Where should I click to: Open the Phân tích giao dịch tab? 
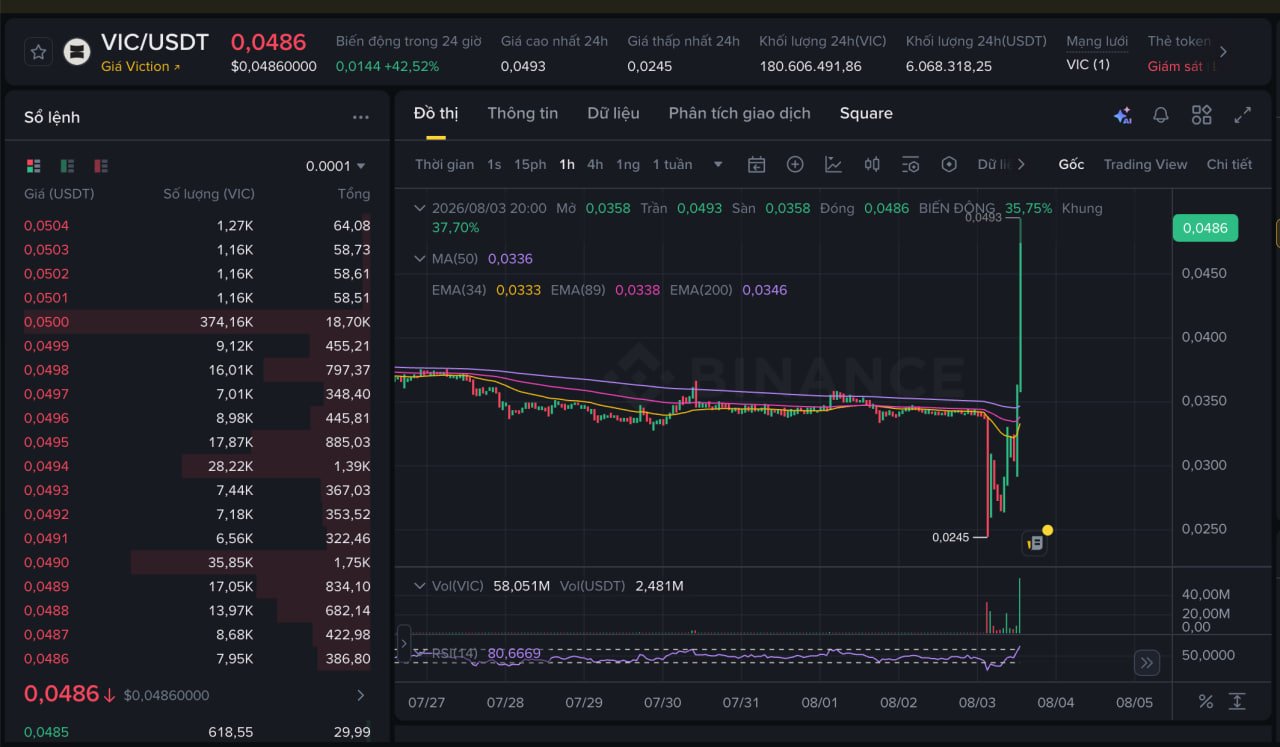point(739,113)
